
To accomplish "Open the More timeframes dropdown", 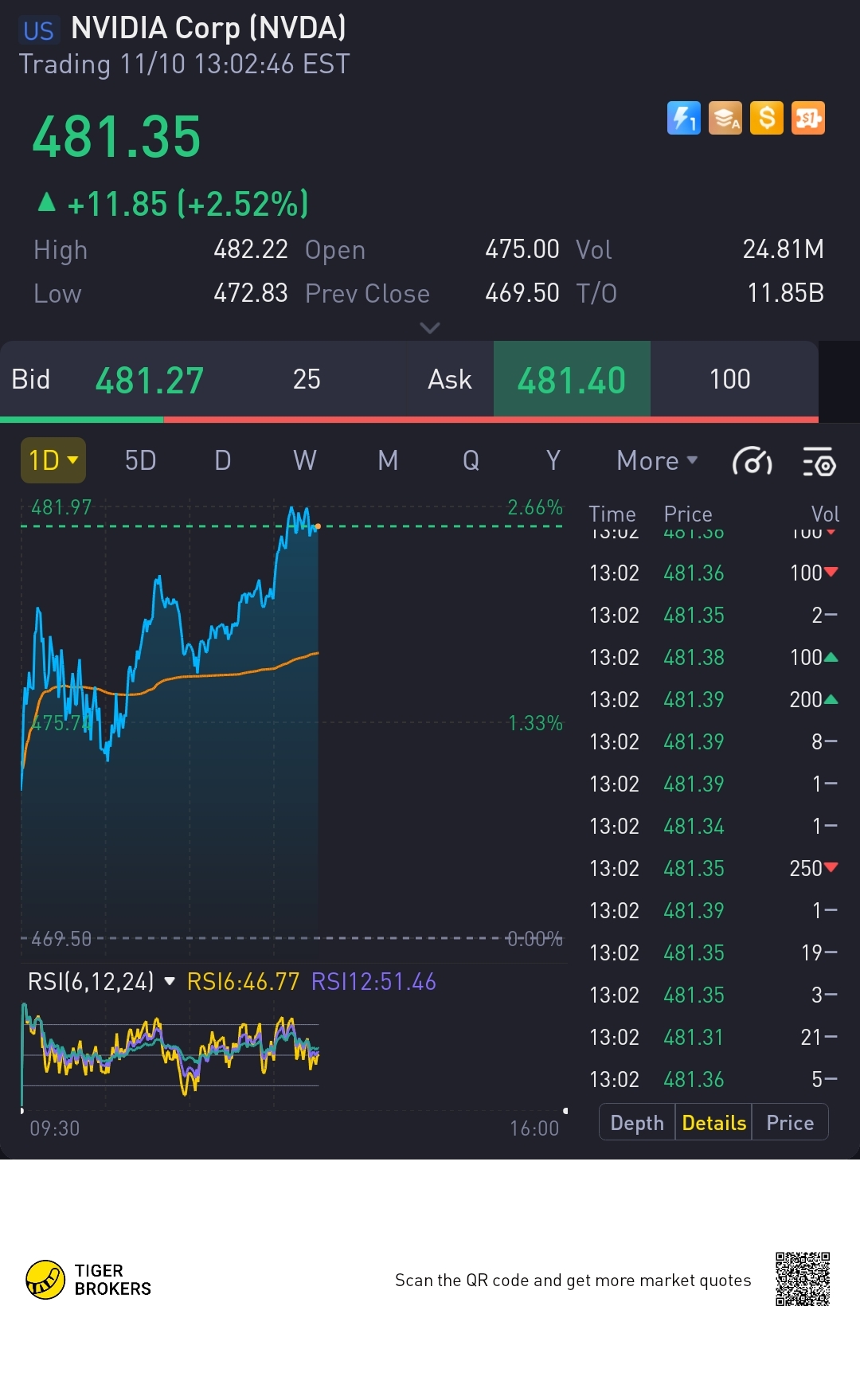I will pos(657,460).
